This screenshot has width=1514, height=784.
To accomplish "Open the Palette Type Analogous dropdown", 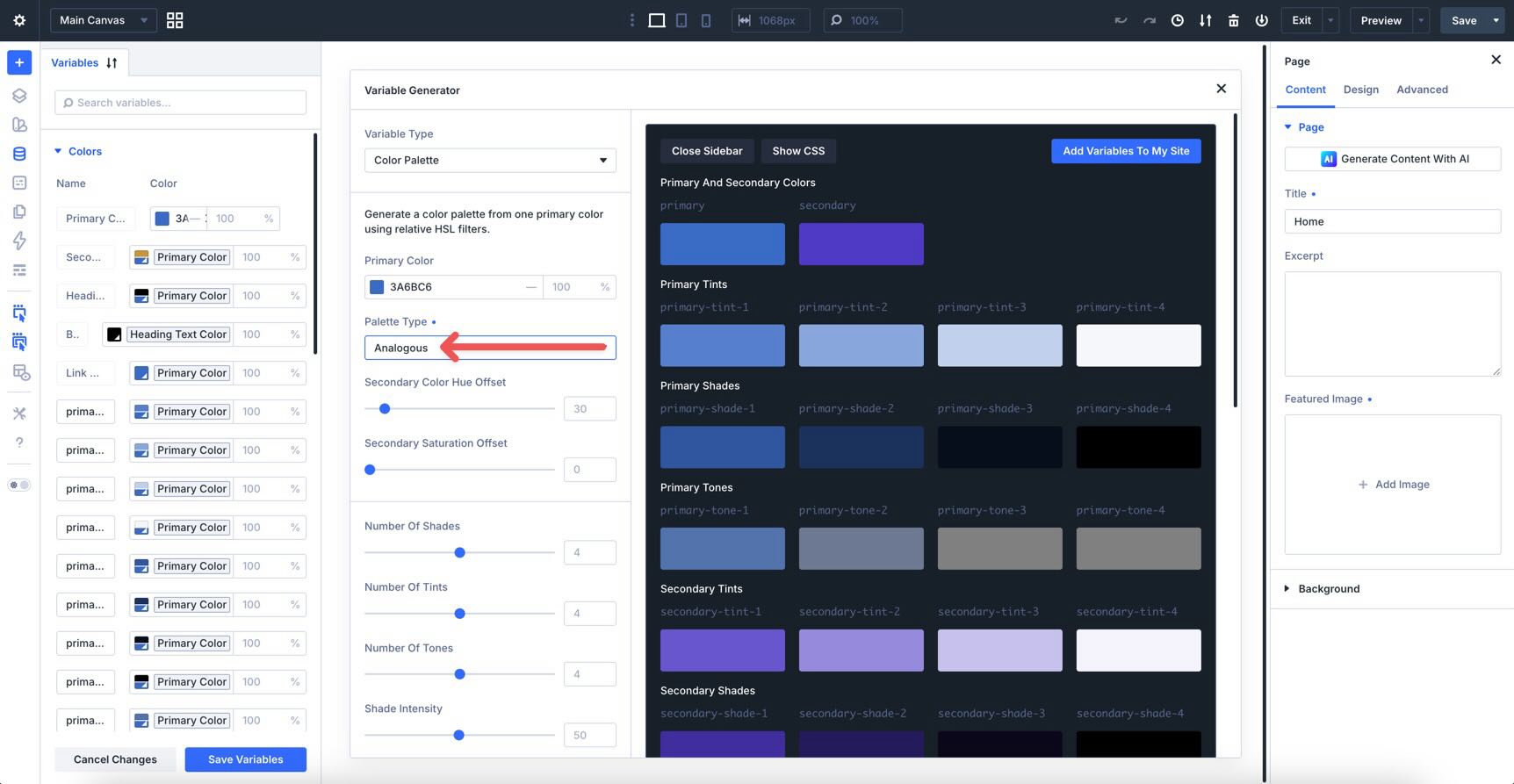I will (x=490, y=348).
